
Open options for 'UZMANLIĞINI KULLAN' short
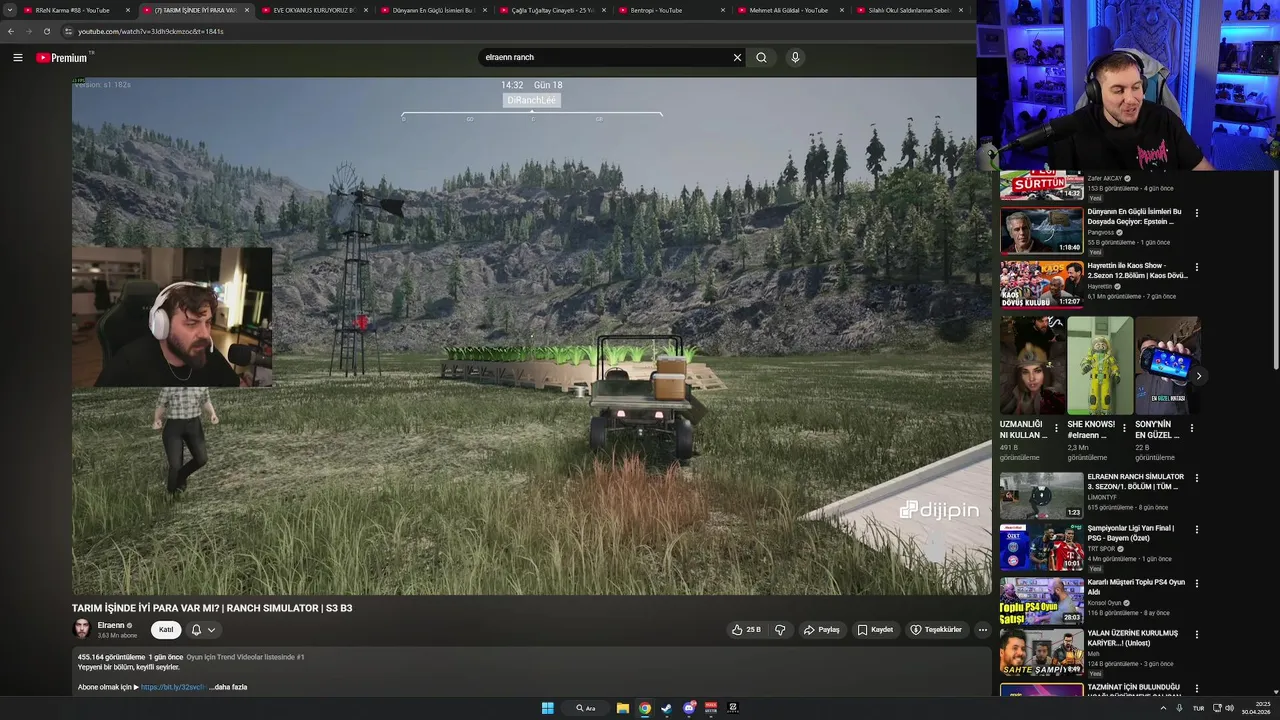1056,429
